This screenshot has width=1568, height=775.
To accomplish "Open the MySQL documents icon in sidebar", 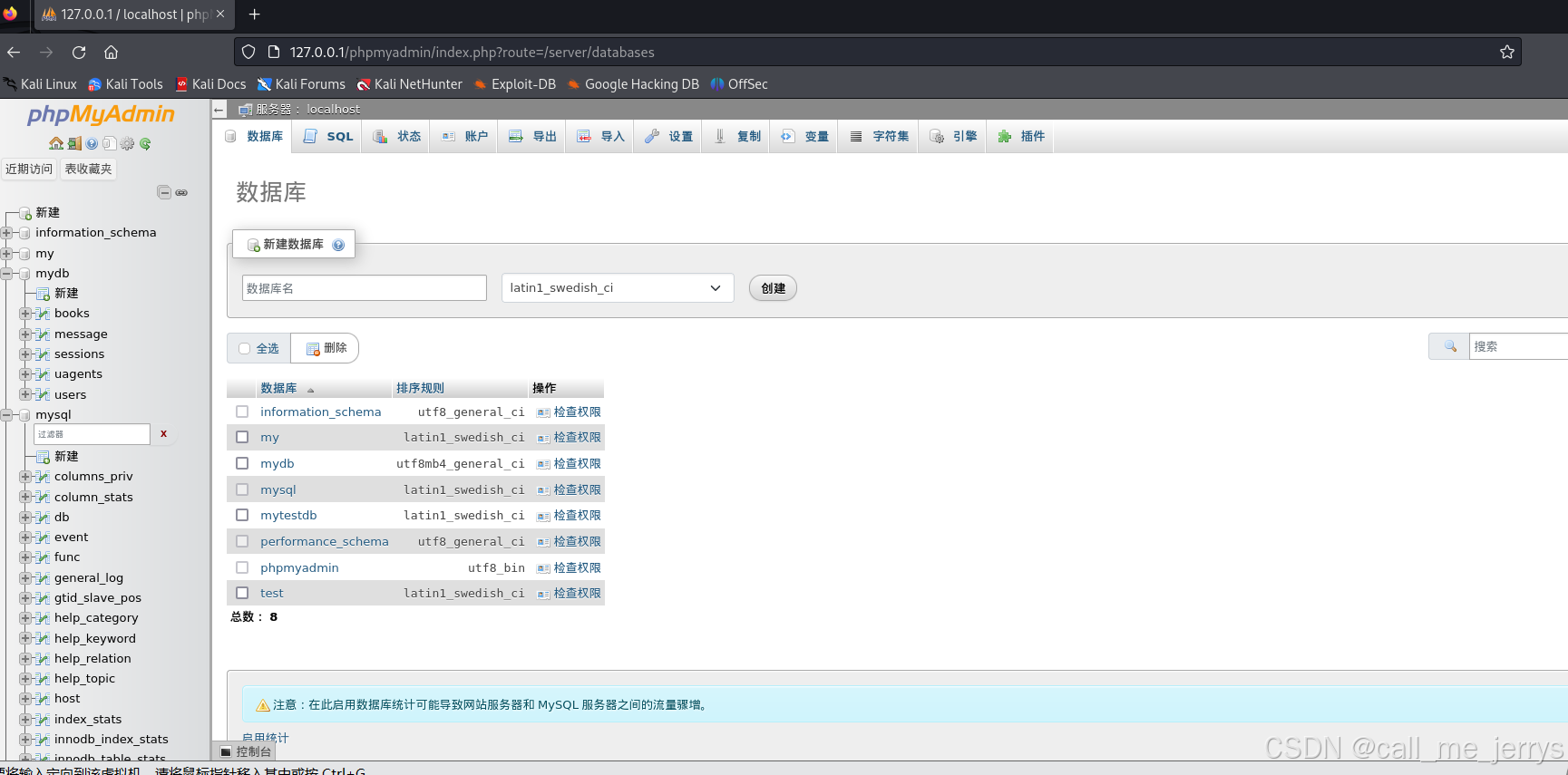I will tap(109, 143).
